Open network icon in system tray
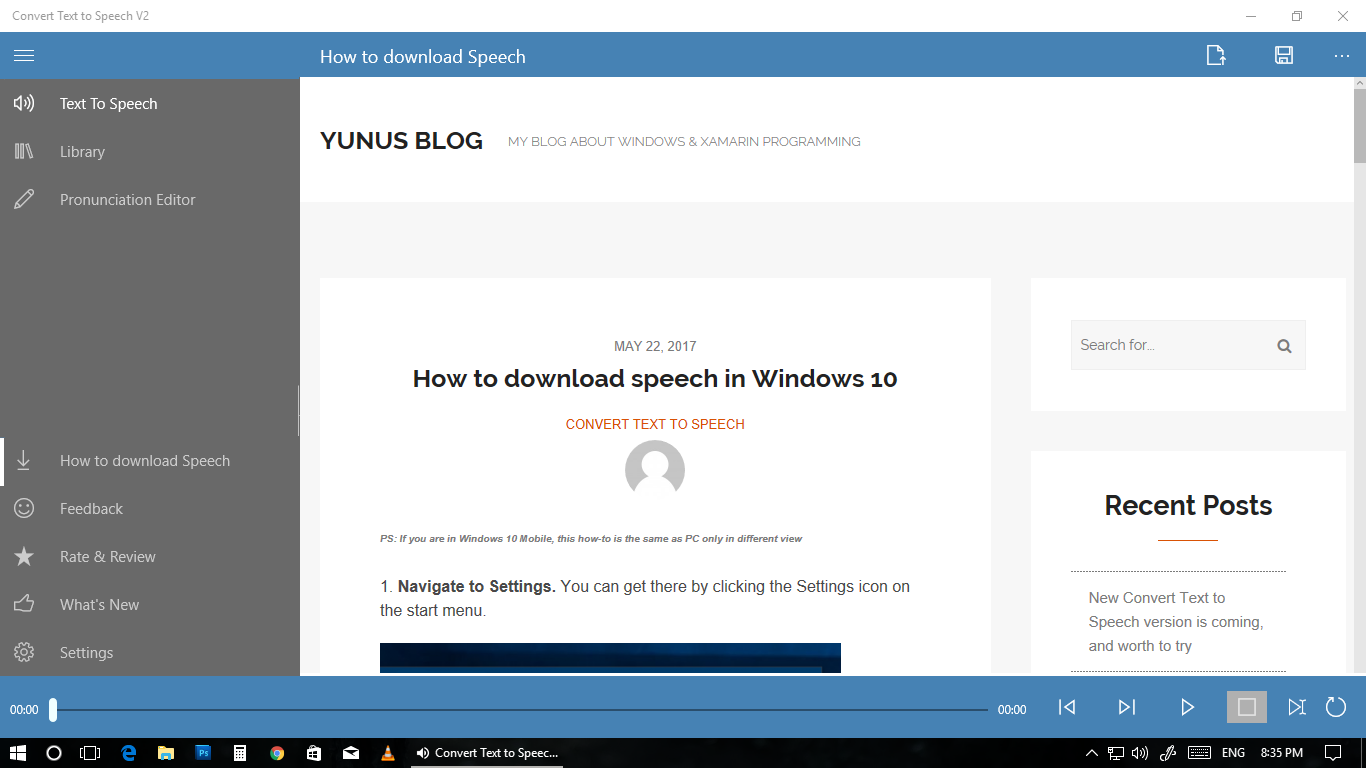Viewport: 1366px width, 768px height. (1116, 753)
